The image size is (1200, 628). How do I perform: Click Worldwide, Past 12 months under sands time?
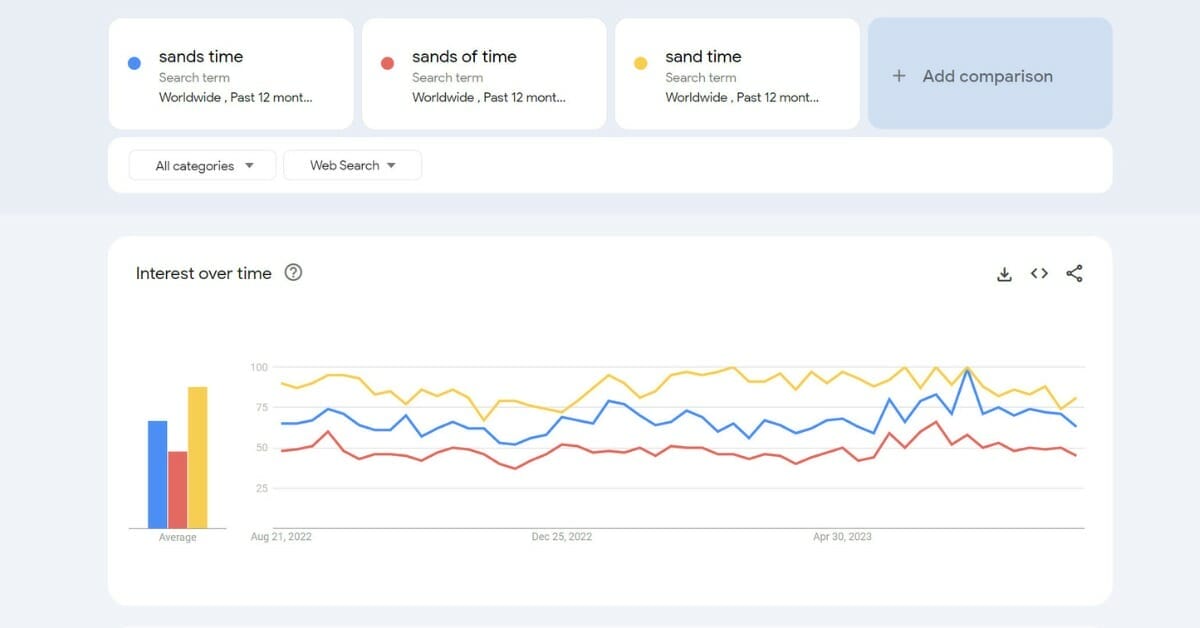click(x=236, y=97)
